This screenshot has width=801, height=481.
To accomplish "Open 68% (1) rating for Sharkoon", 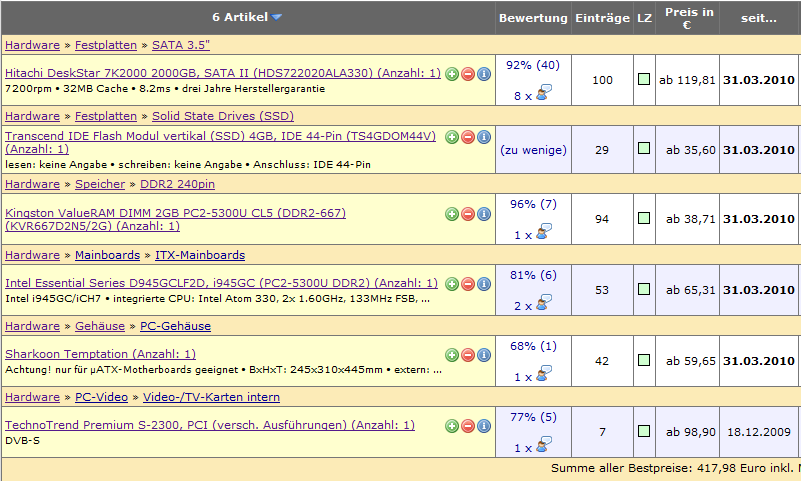I will click(x=533, y=346).
